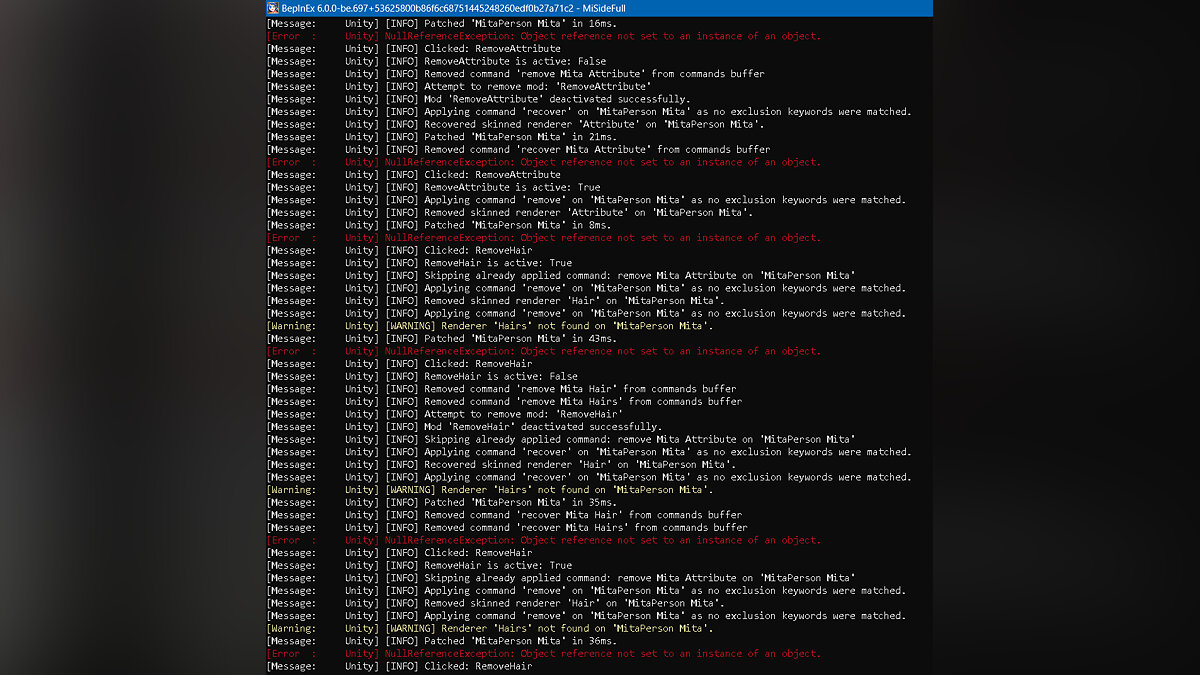The width and height of the screenshot is (1200, 675).
Task: Click 'Removed command recover Mita Attribute' entry
Action: (x=597, y=150)
